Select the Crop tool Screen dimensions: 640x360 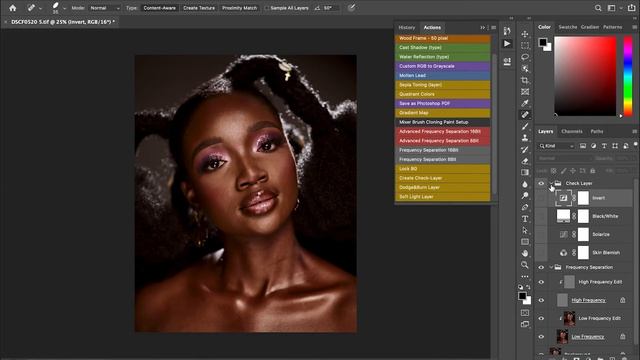click(x=525, y=80)
